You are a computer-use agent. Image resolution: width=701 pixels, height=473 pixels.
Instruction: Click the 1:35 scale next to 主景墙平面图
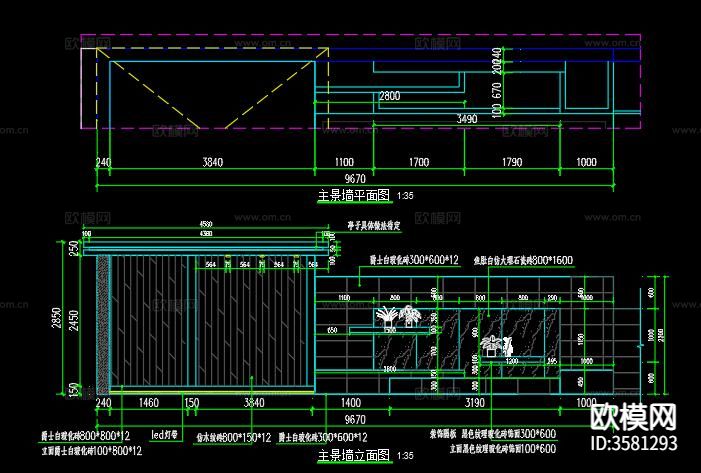(x=405, y=195)
